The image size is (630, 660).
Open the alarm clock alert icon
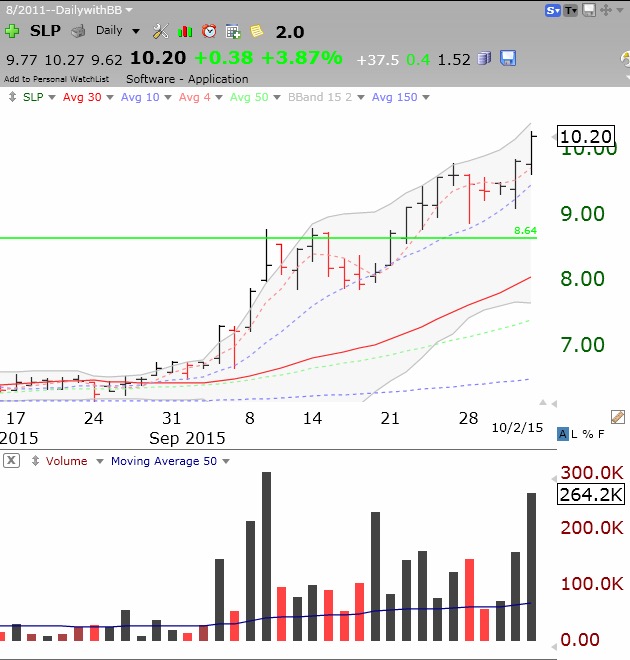tap(209, 31)
